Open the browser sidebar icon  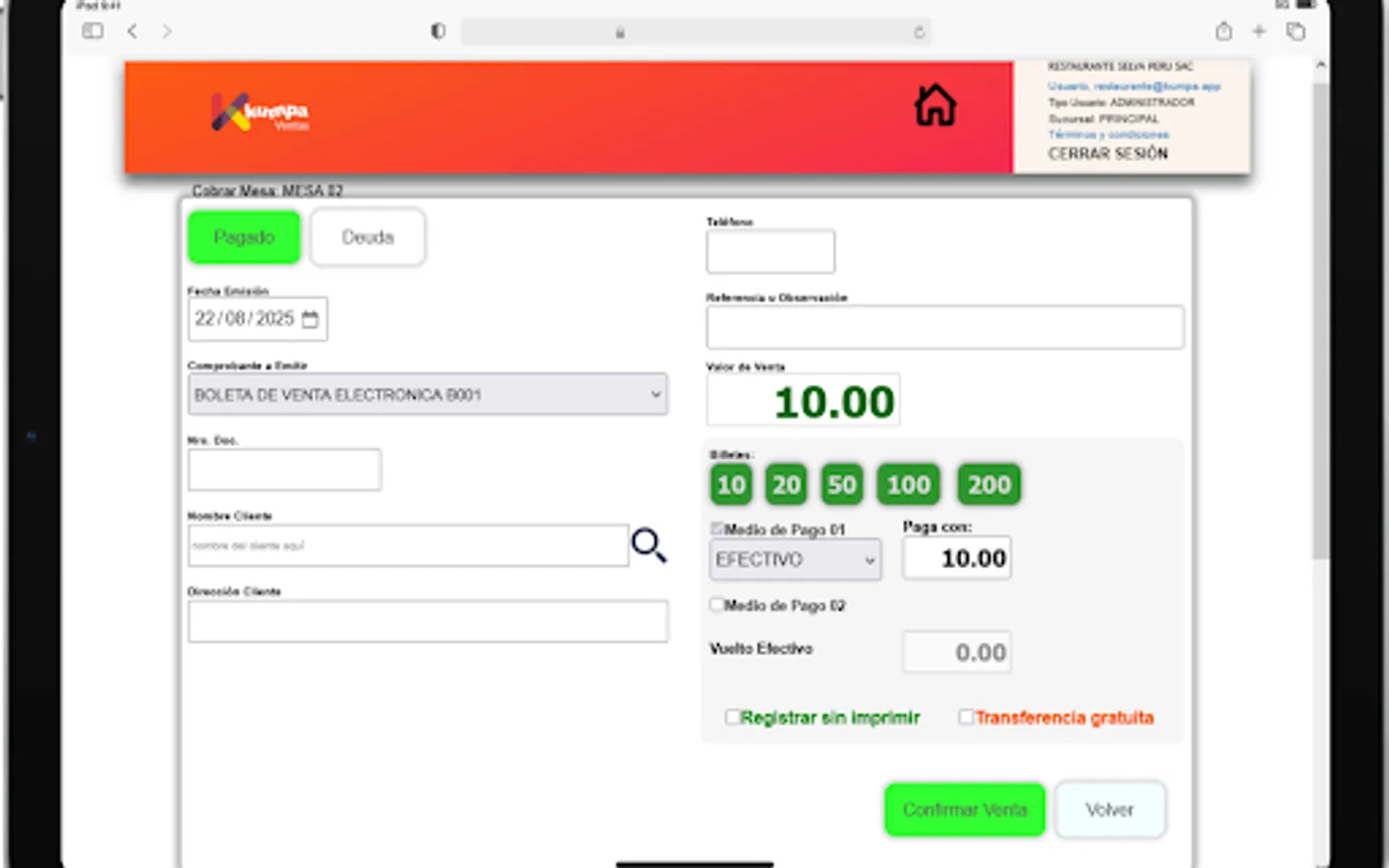(x=93, y=31)
